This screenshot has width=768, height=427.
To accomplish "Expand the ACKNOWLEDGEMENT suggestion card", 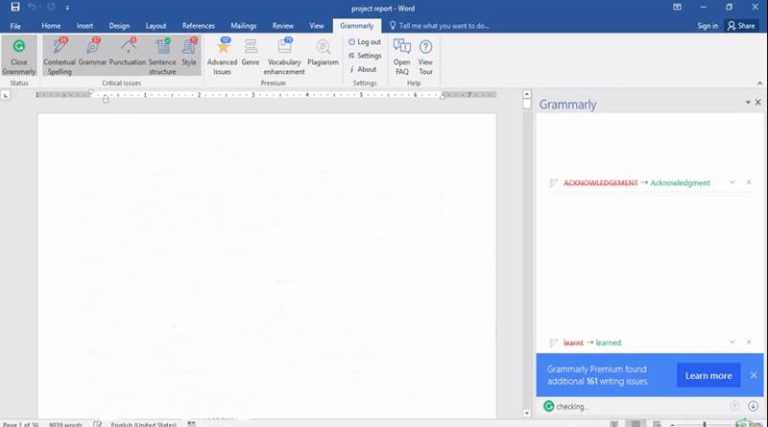I will coord(732,182).
